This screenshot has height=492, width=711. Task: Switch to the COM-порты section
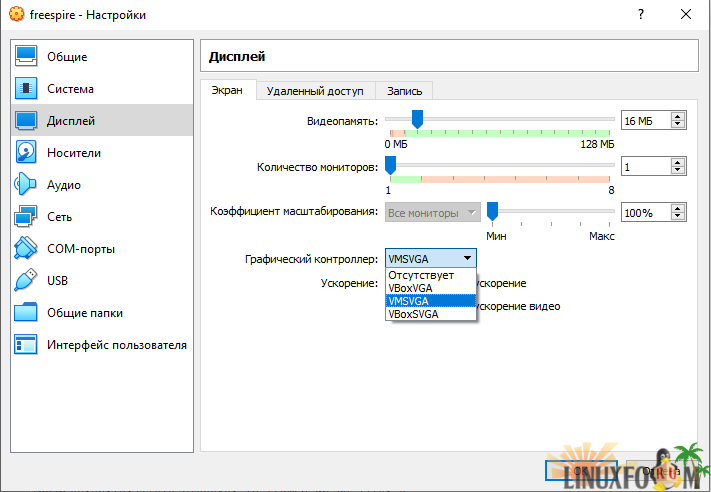click(x=80, y=249)
